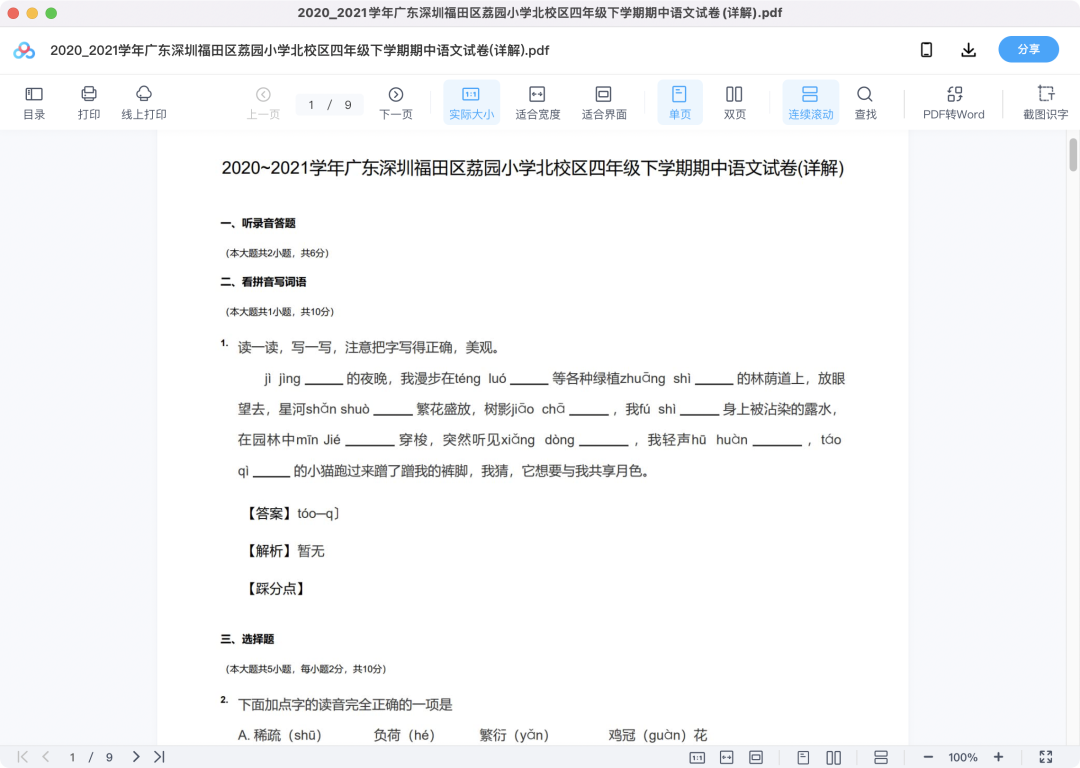Click heading 二、看拼音写词语
1080x768 pixels.
point(264,282)
